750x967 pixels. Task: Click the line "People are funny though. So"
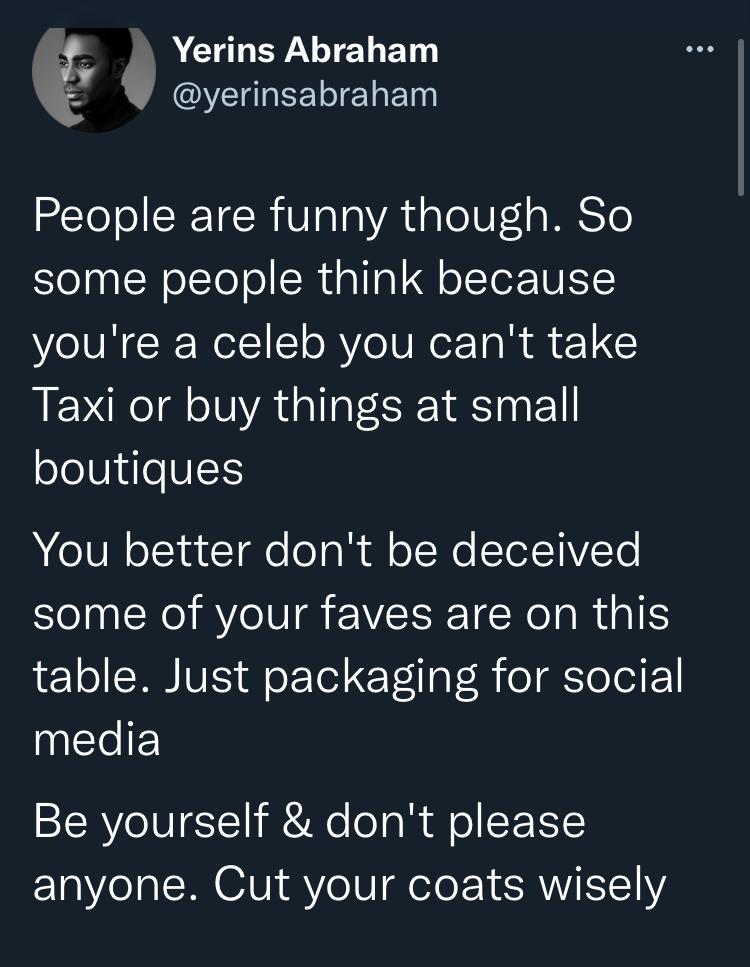click(x=333, y=218)
